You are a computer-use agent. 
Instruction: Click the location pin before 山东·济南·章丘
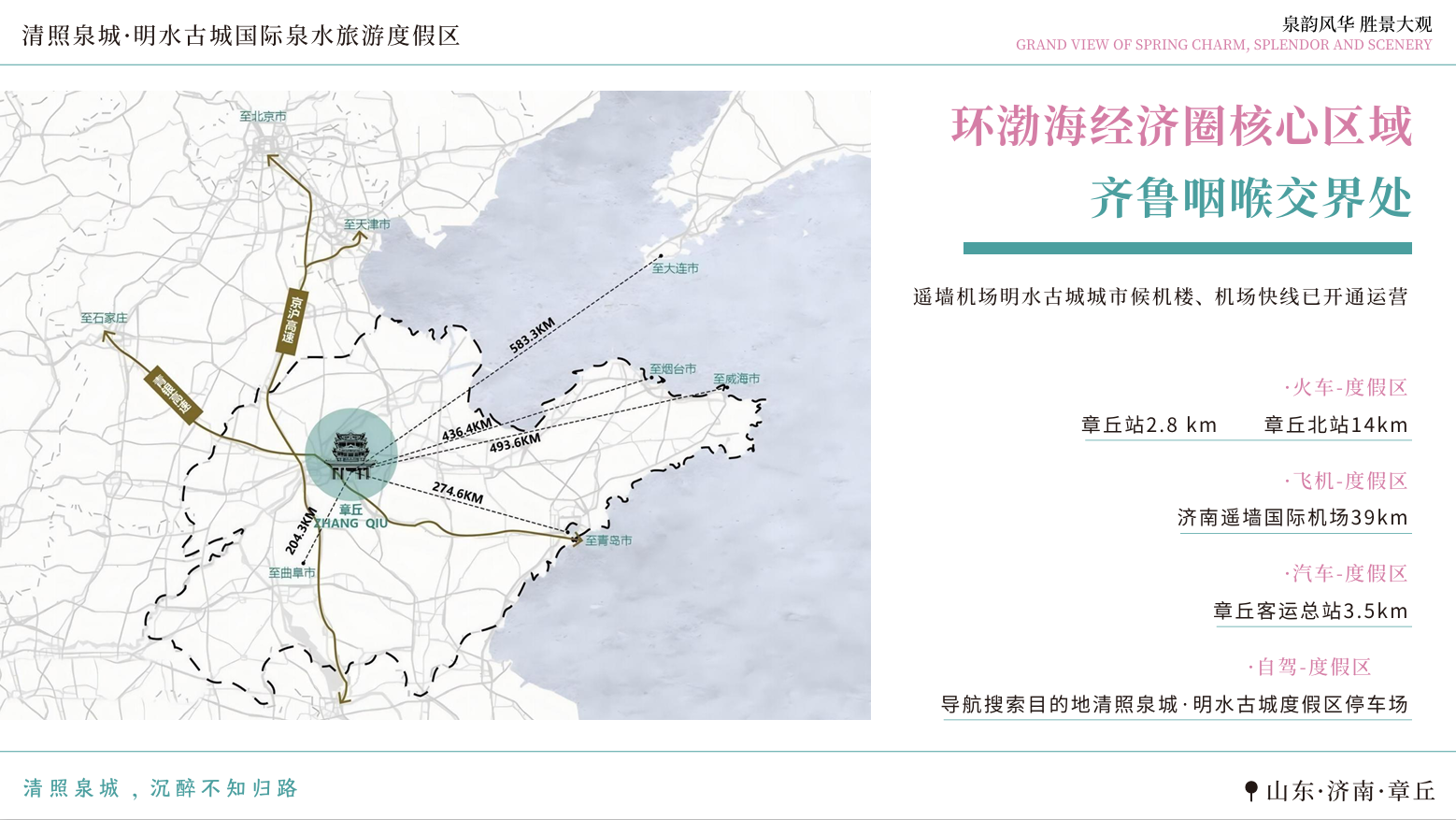coord(1251,791)
